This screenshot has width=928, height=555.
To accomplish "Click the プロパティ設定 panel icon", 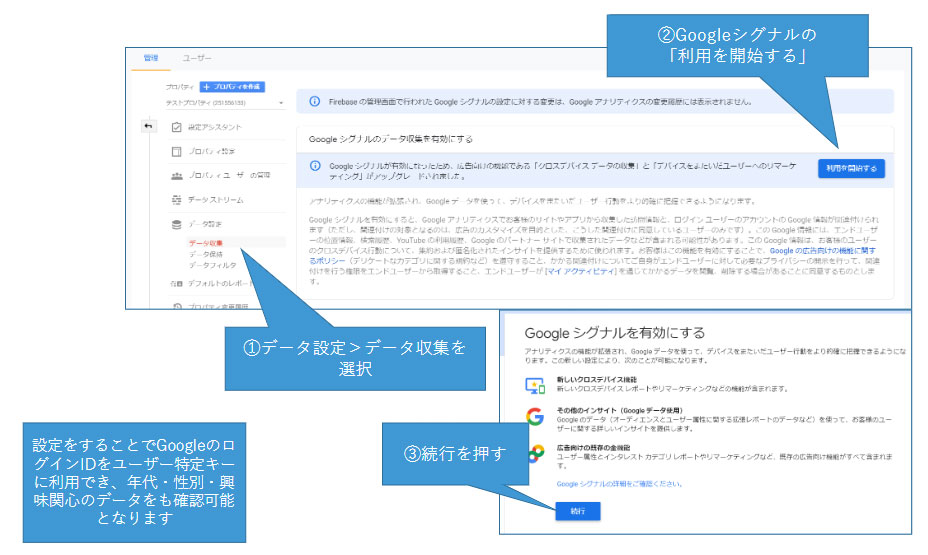I will (x=176, y=151).
